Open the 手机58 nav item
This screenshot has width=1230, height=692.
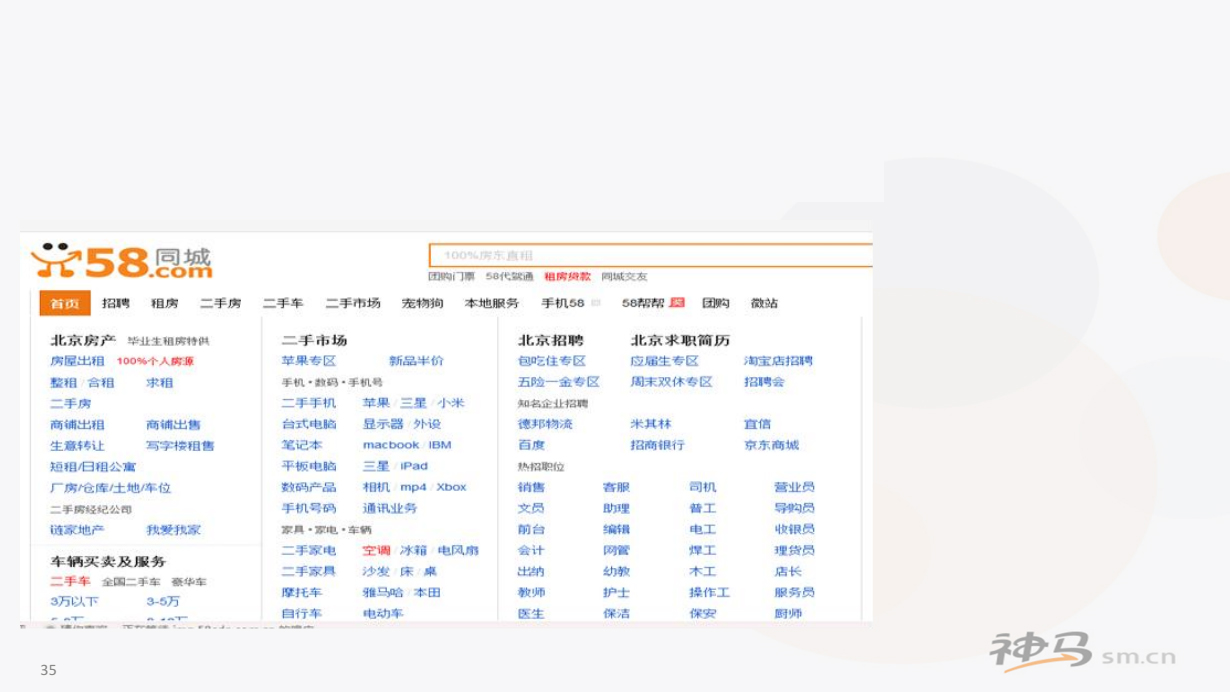563,303
